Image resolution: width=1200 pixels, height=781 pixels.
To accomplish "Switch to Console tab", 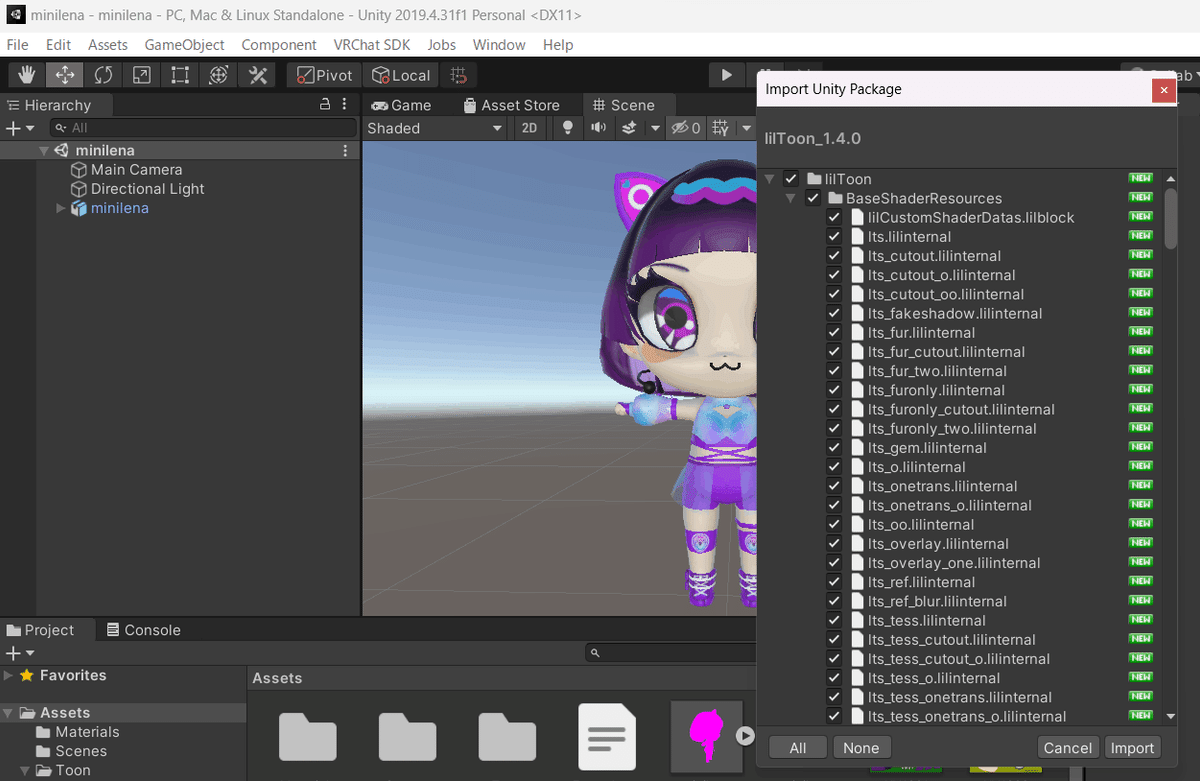I will [x=142, y=630].
